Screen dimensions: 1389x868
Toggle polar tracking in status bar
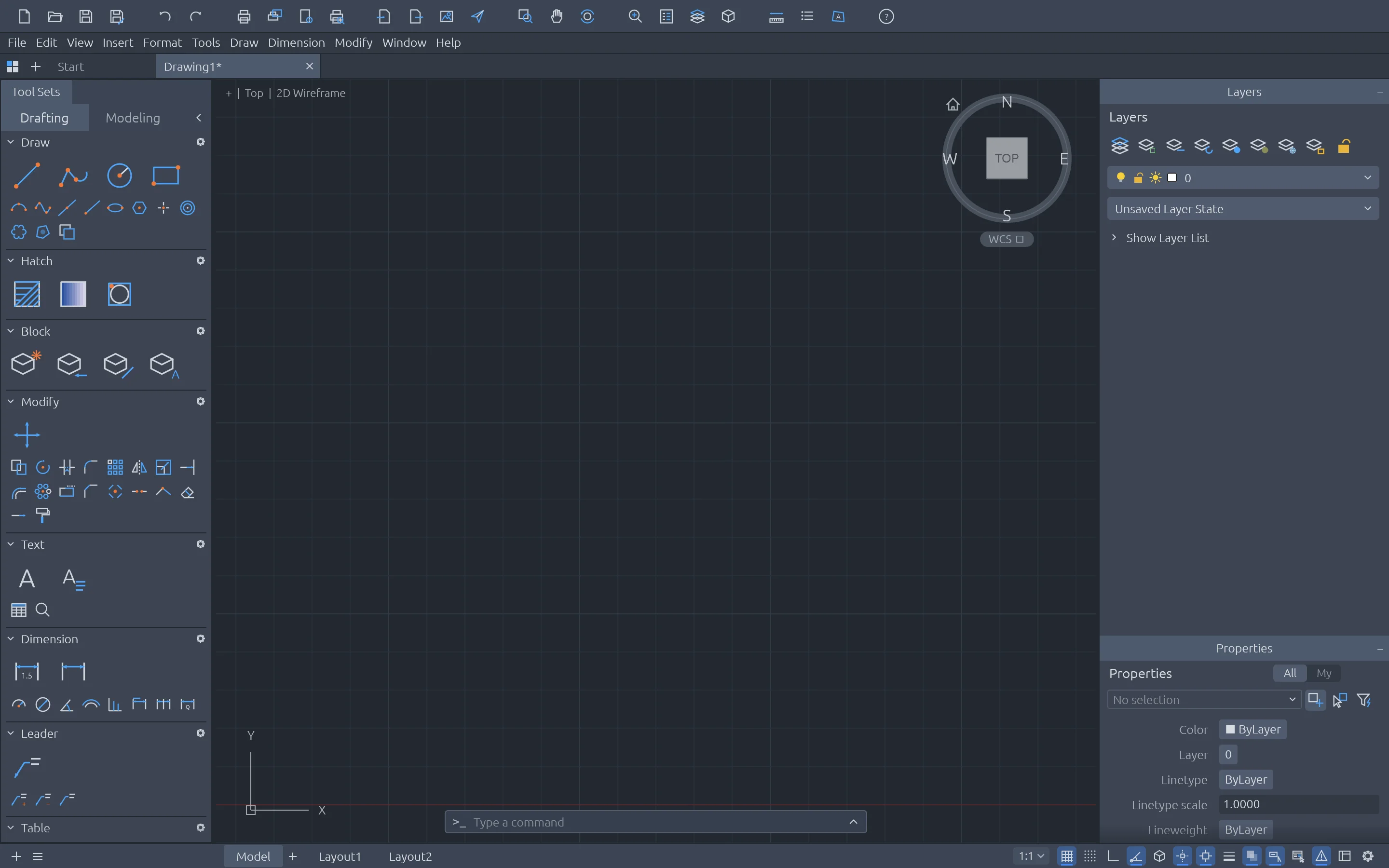[x=1135, y=856]
